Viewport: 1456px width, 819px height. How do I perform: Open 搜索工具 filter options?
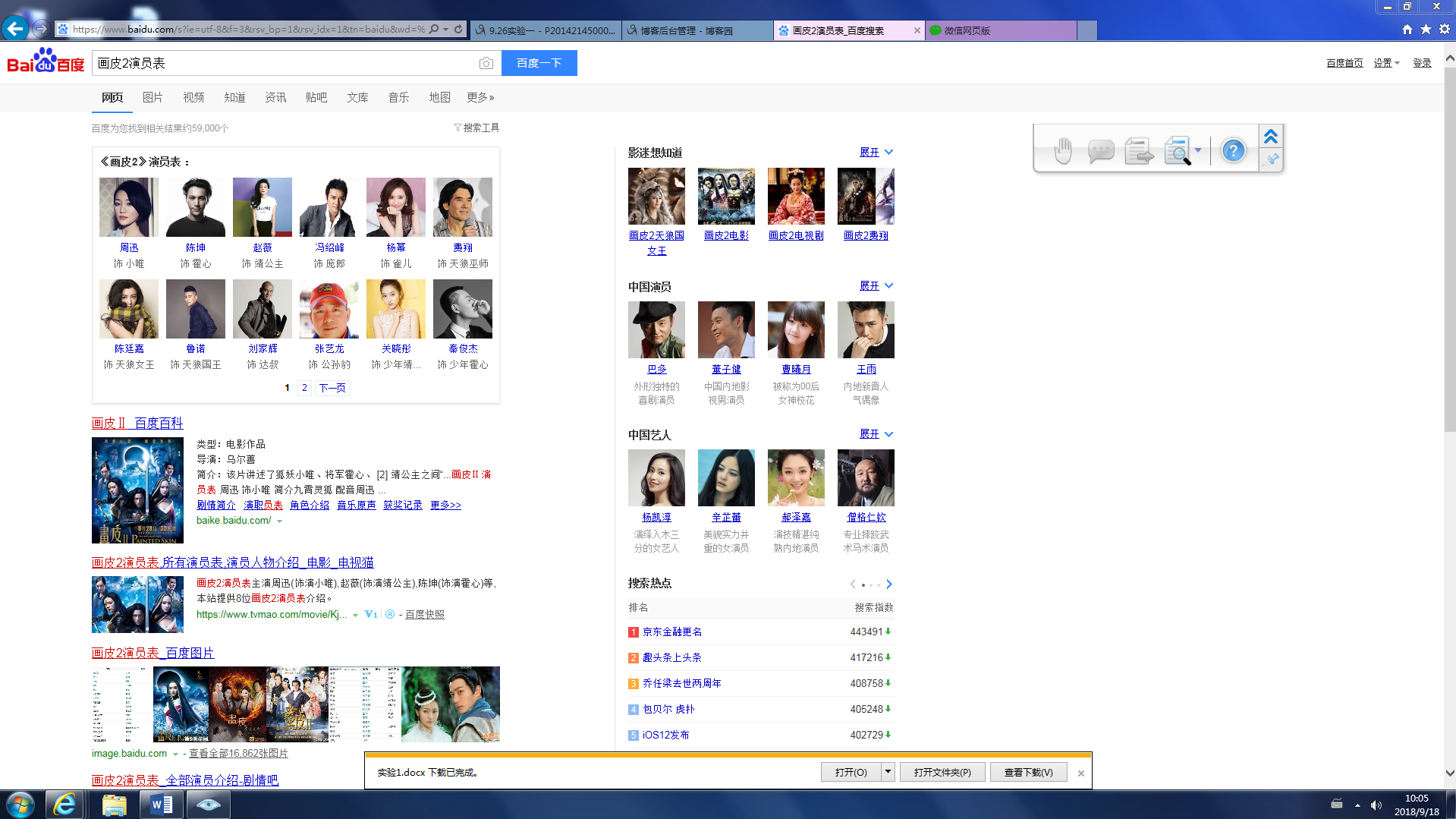click(x=476, y=128)
